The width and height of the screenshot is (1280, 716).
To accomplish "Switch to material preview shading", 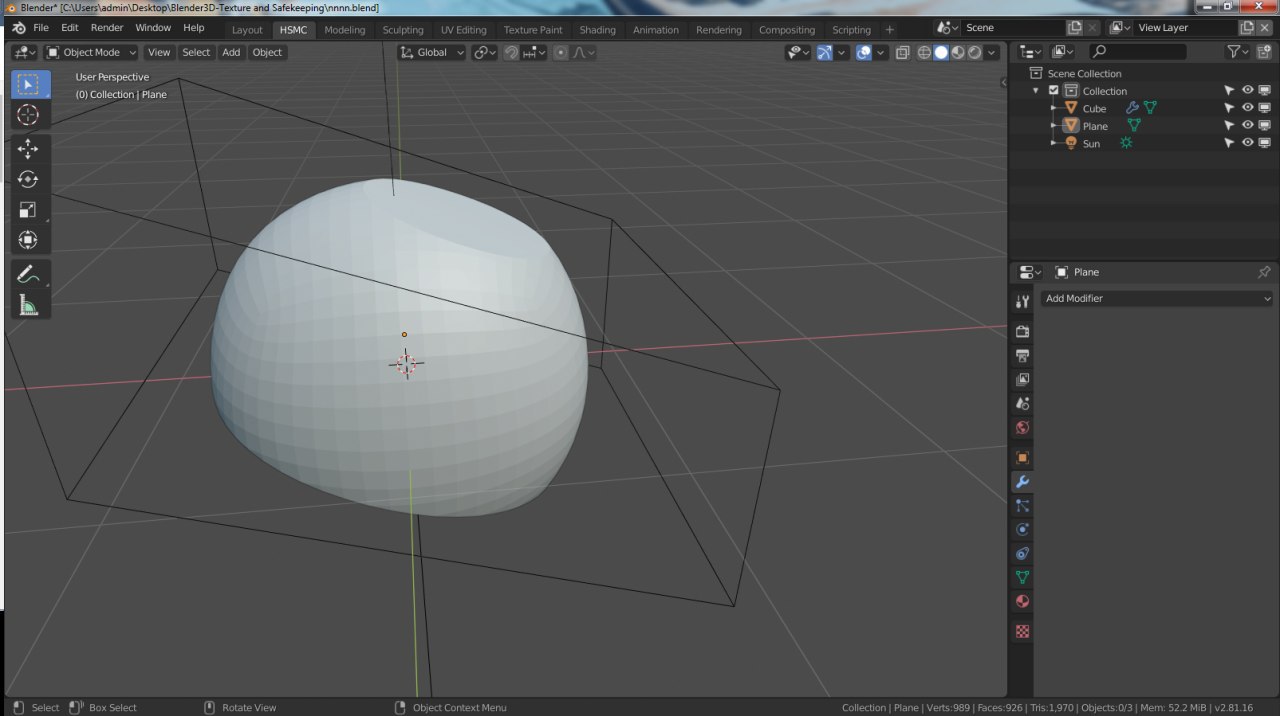I will [958, 52].
